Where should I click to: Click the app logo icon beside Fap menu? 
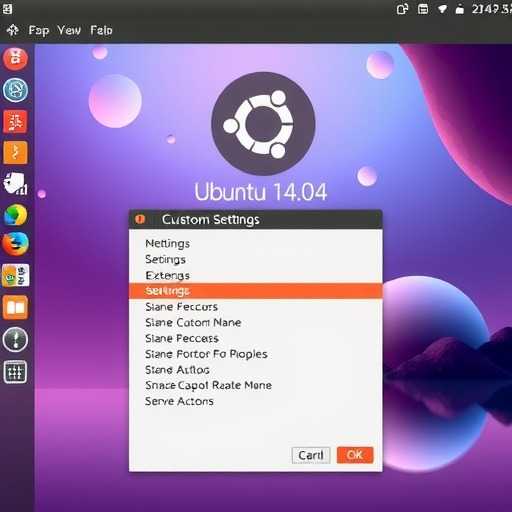point(13,30)
